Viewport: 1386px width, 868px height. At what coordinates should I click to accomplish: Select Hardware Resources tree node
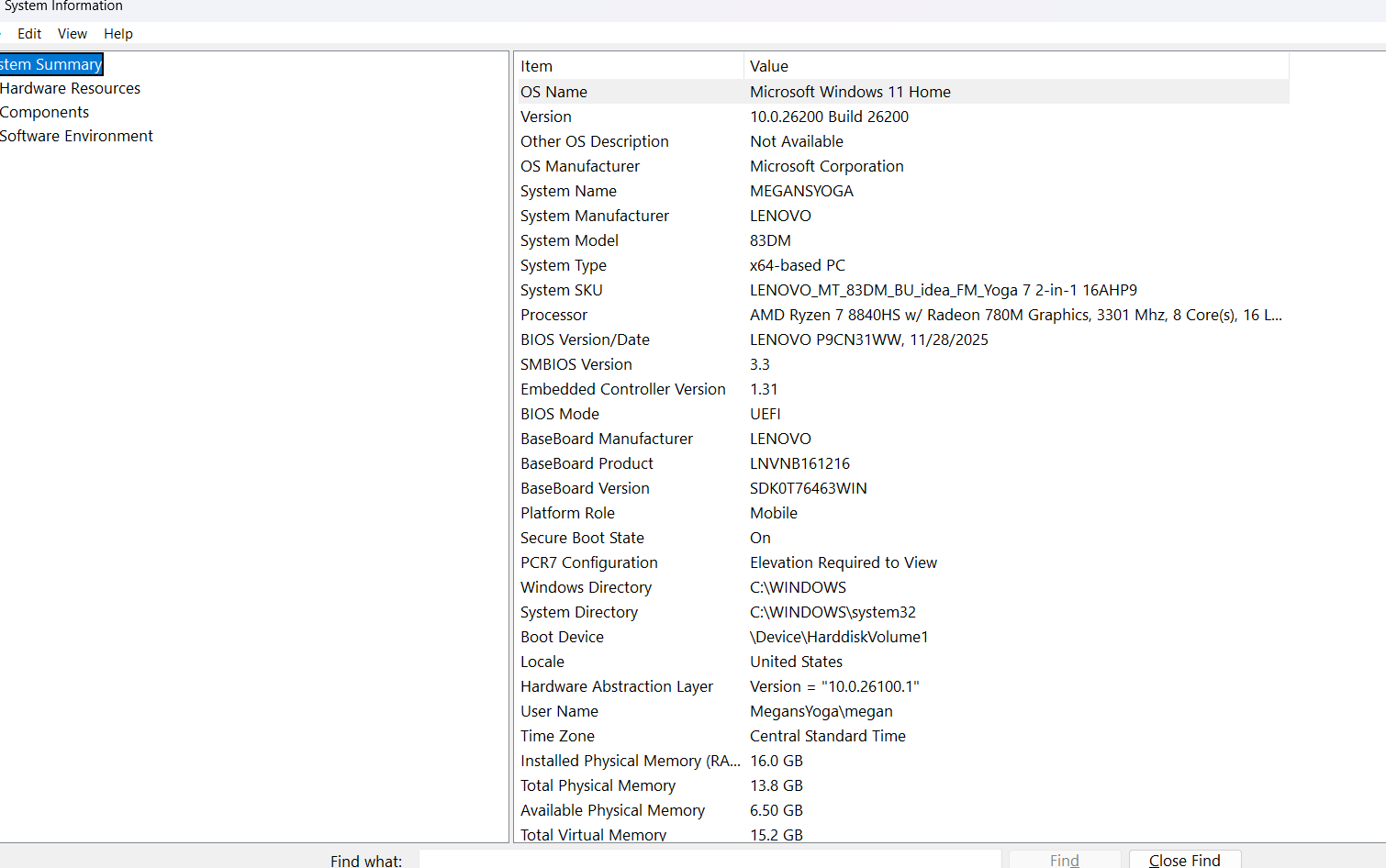click(x=70, y=88)
